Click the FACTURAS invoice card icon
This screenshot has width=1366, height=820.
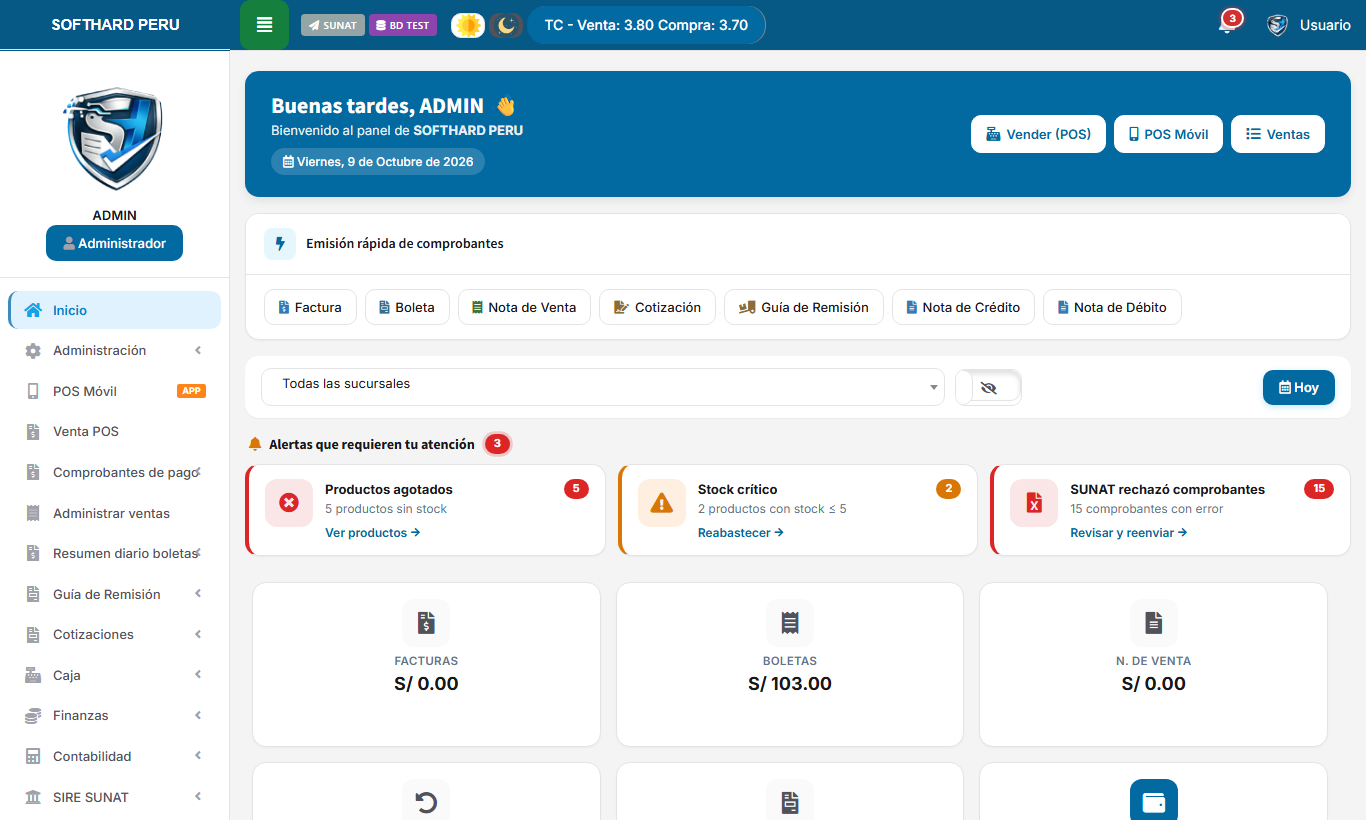pyautogui.click(x=426, y=623)
